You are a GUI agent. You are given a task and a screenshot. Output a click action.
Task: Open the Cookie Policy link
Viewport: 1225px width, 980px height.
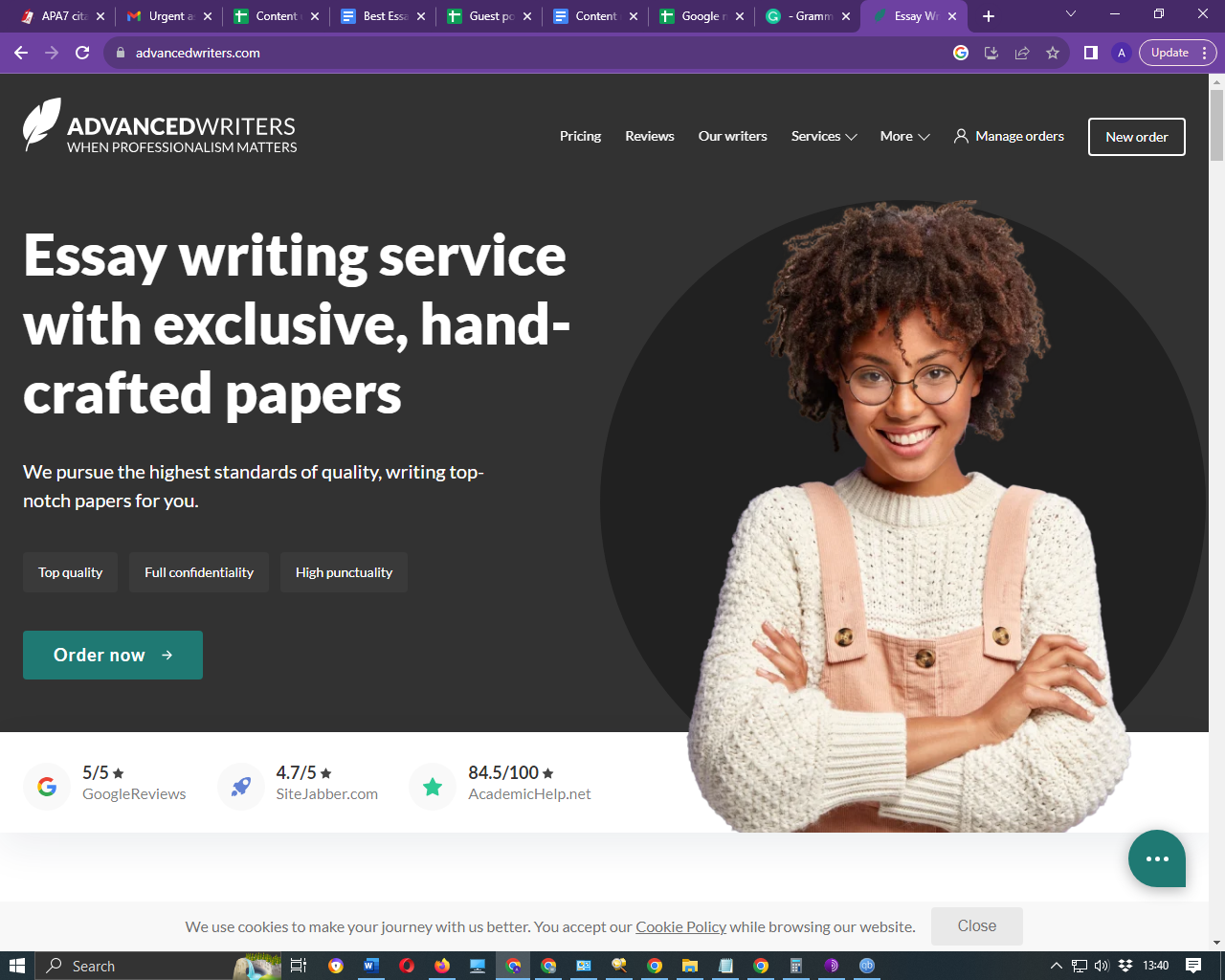(x=680, y=926)
